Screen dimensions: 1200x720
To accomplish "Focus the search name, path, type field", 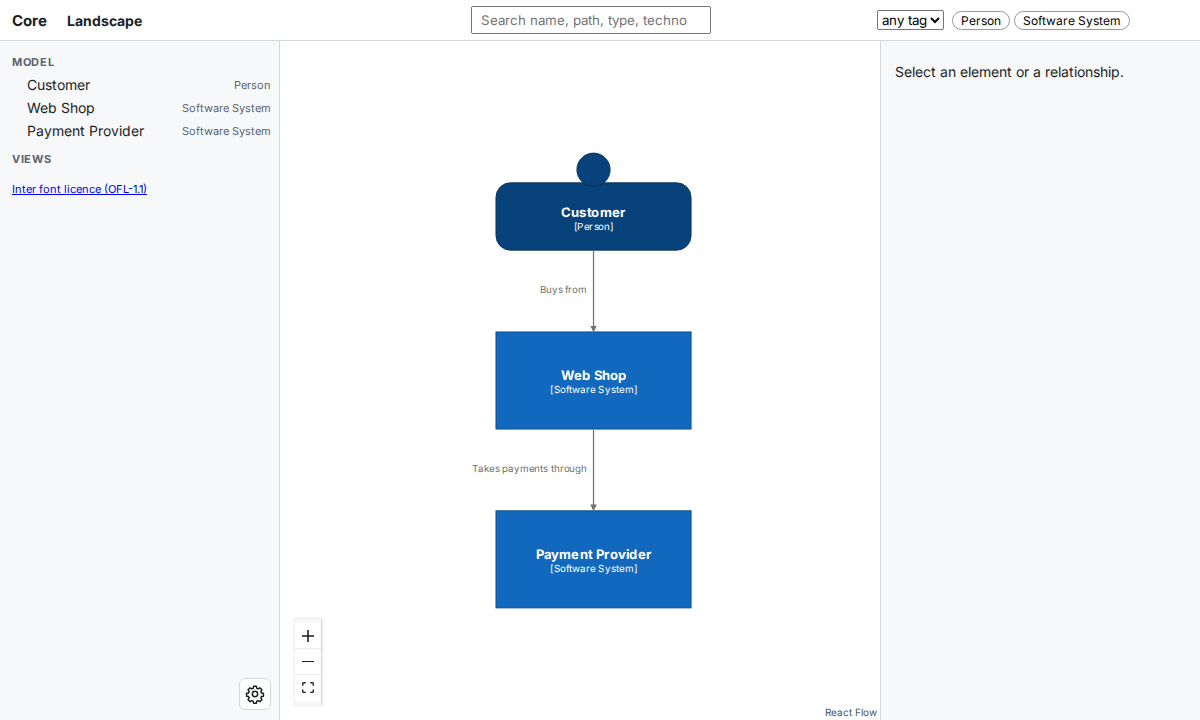I will point(591,20).
